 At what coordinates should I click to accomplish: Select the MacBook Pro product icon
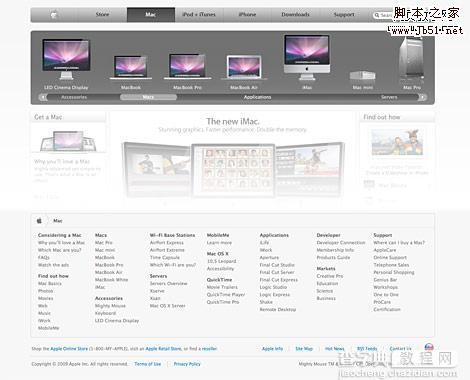[x=187, y=67]
